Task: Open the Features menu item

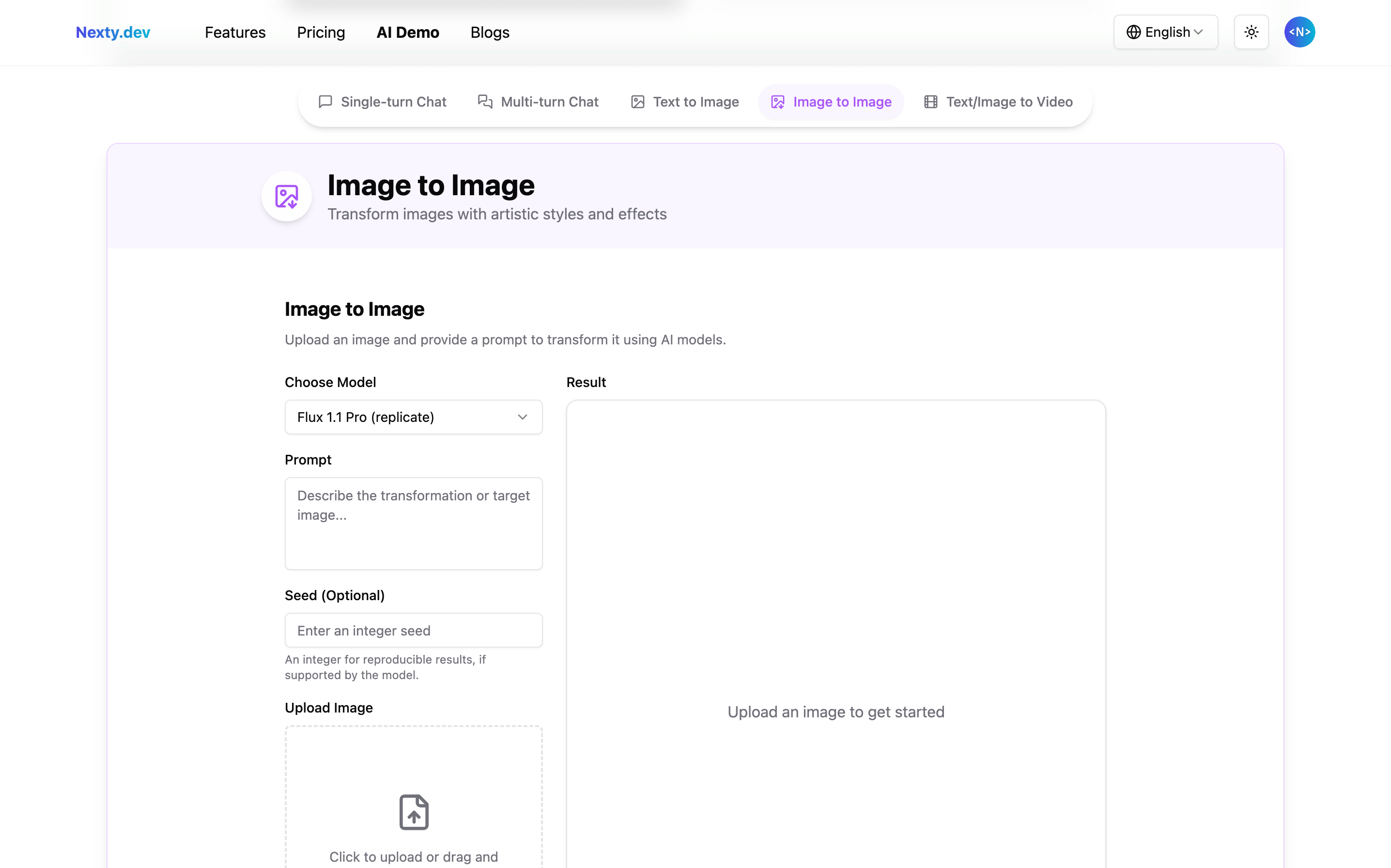Action: coord(235,32)
